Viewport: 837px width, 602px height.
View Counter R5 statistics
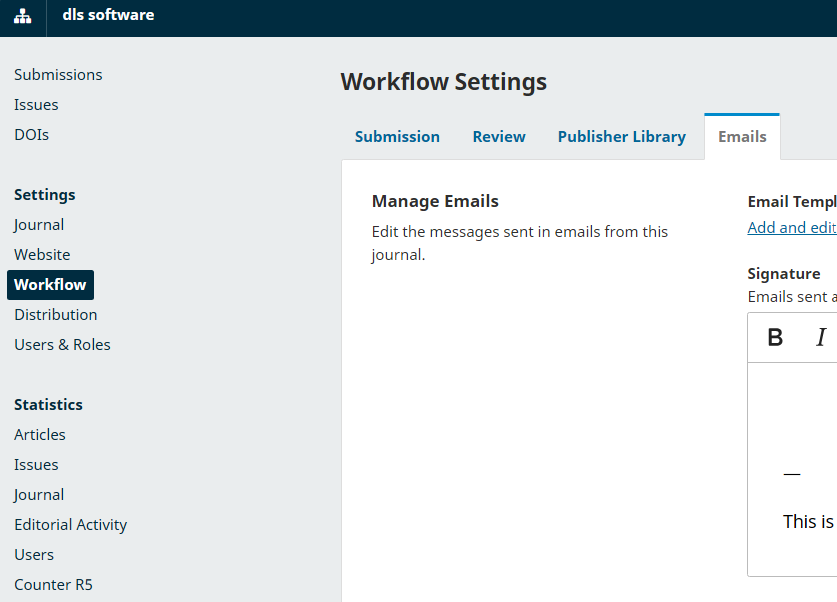53,585
